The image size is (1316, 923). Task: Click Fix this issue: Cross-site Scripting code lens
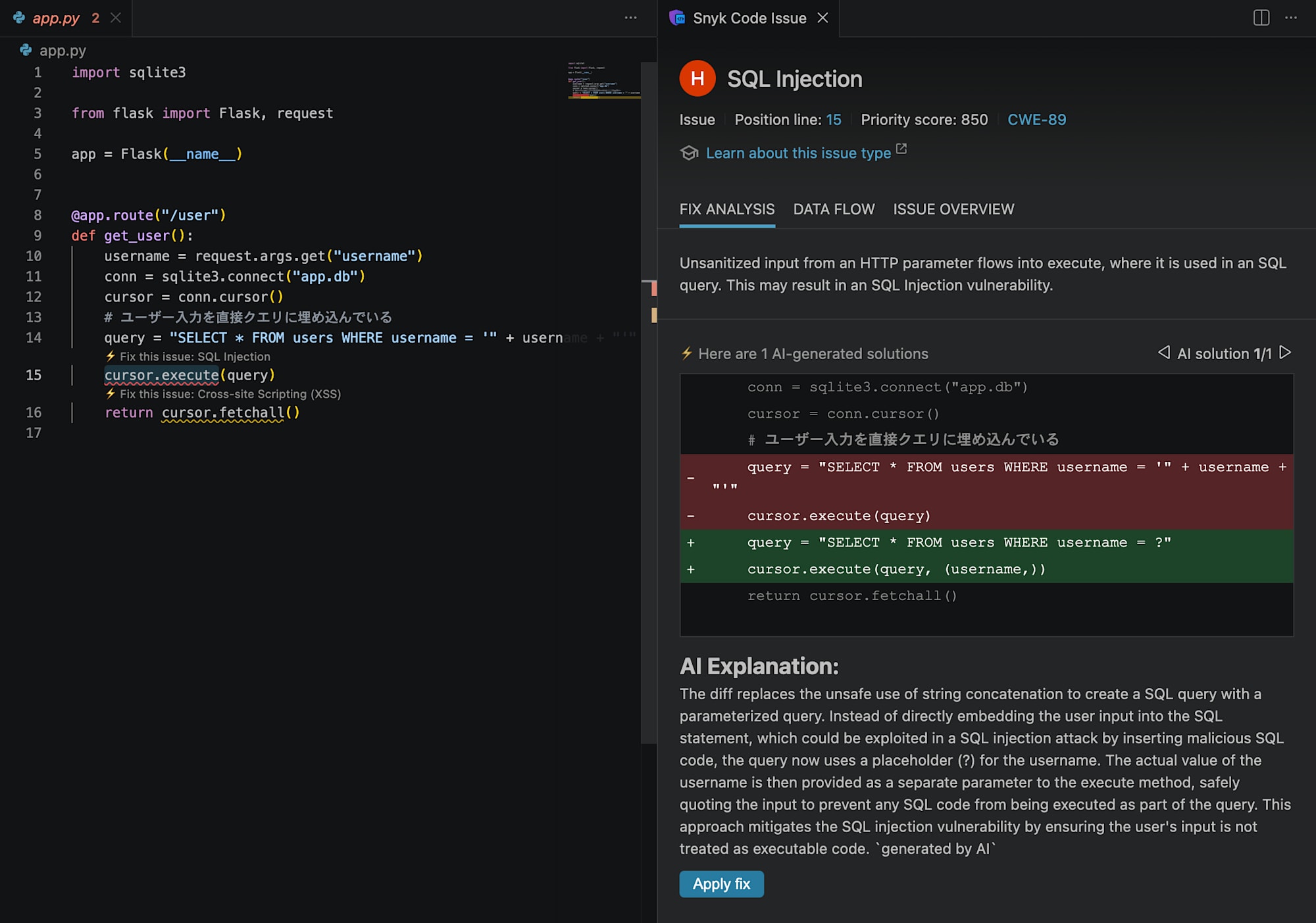(230, 394)
